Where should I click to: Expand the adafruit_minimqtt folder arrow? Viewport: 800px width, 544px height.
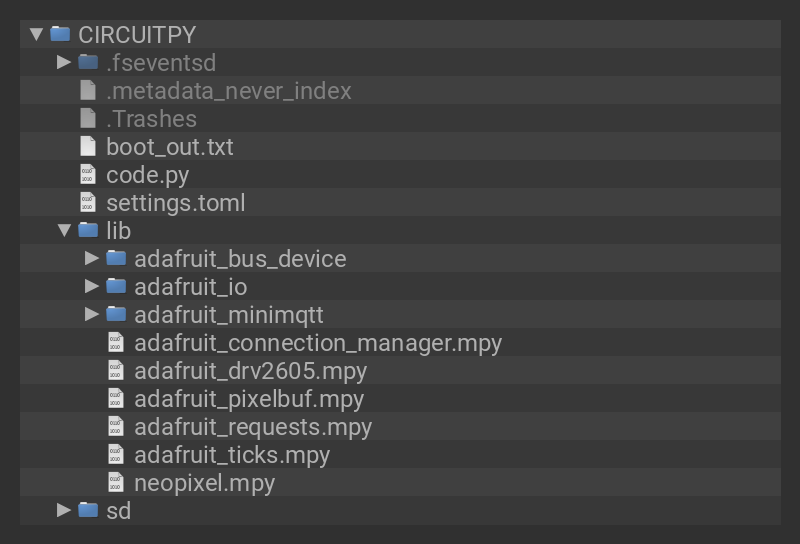click(92, 314)
